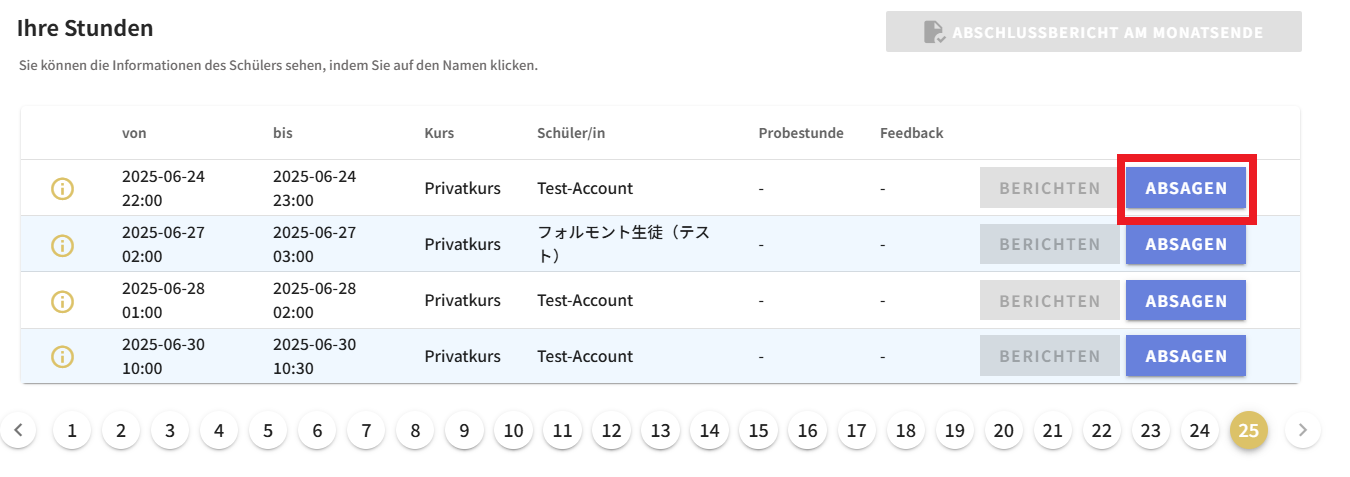Go to page 21

(x=1052, y=431)
